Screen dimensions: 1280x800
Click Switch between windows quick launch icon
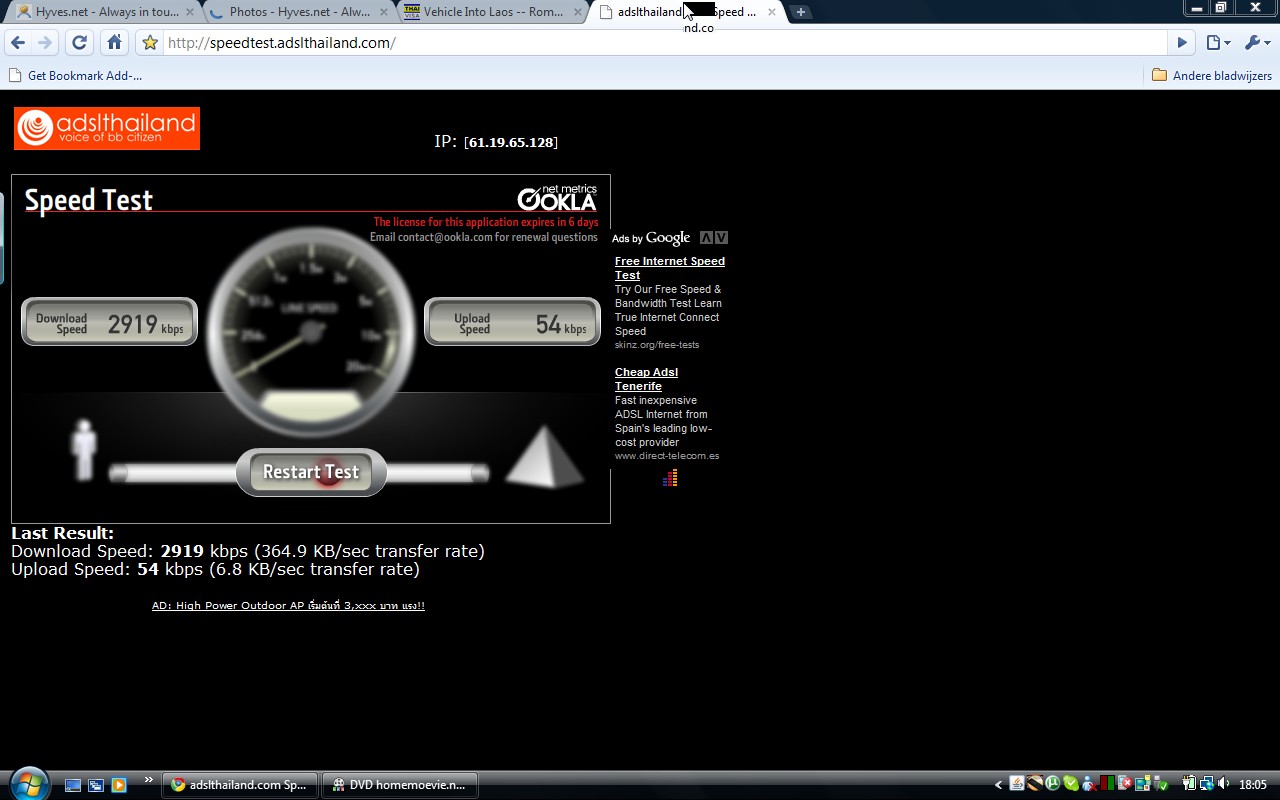(x=96, y=785)
